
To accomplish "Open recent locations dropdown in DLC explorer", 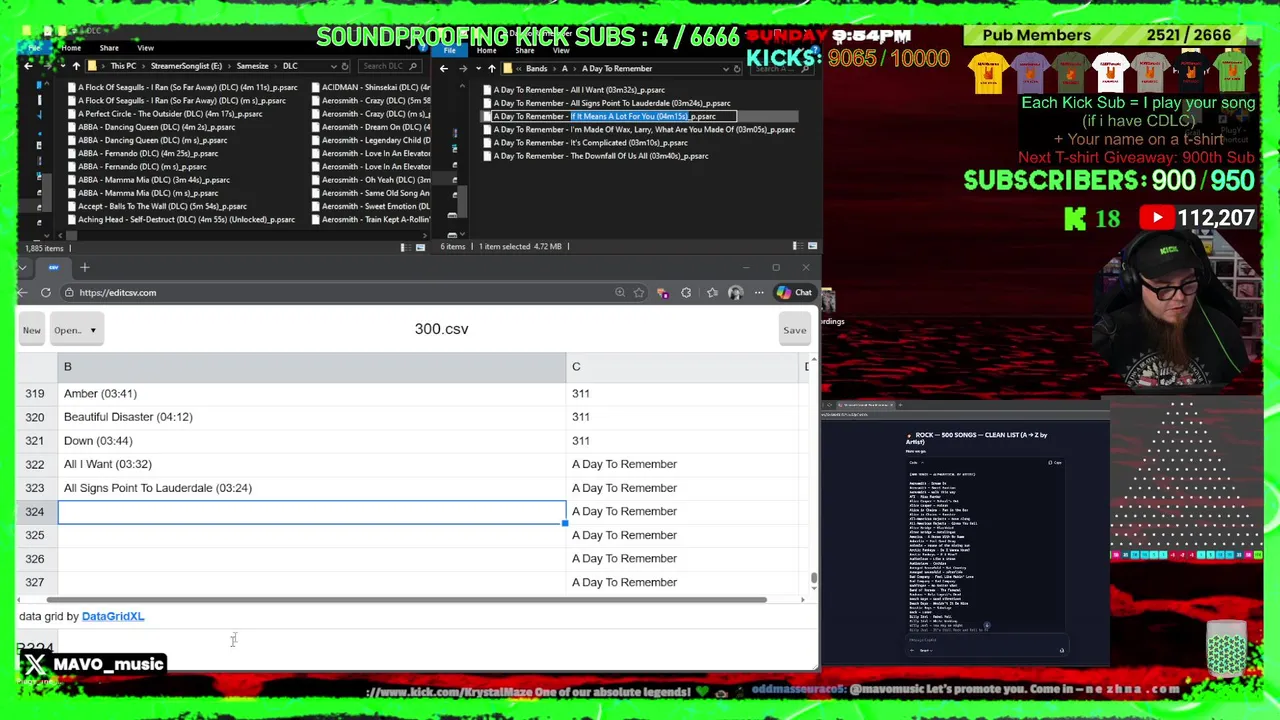I will (61, 66).
